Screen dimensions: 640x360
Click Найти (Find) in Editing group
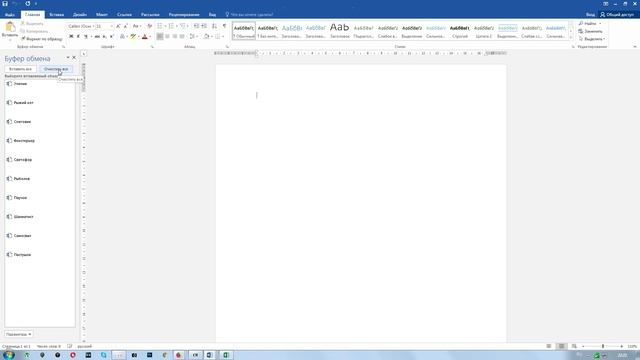pos(590,24)
